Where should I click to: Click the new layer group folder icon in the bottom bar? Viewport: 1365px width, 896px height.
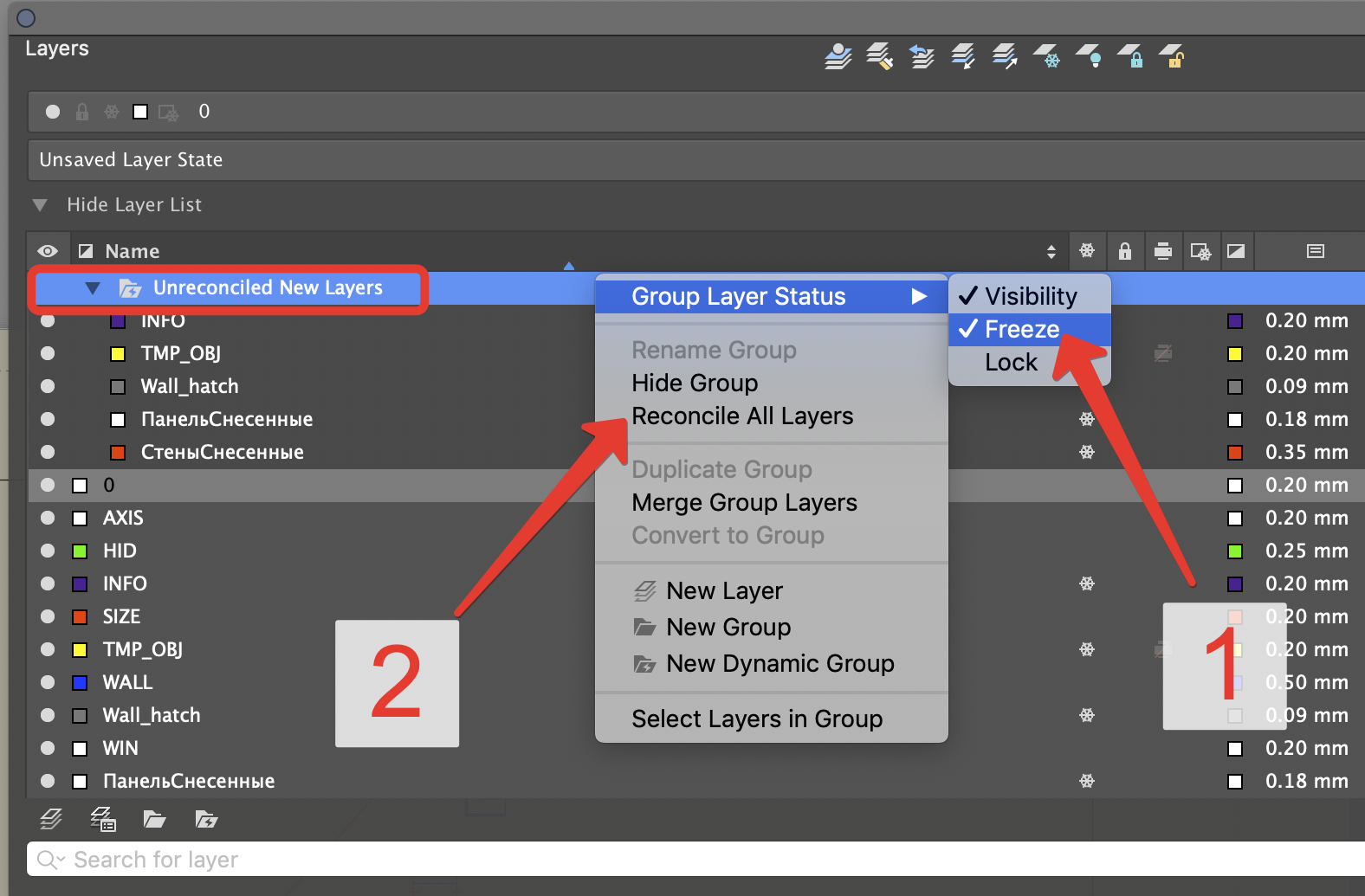tap(154, 818)
